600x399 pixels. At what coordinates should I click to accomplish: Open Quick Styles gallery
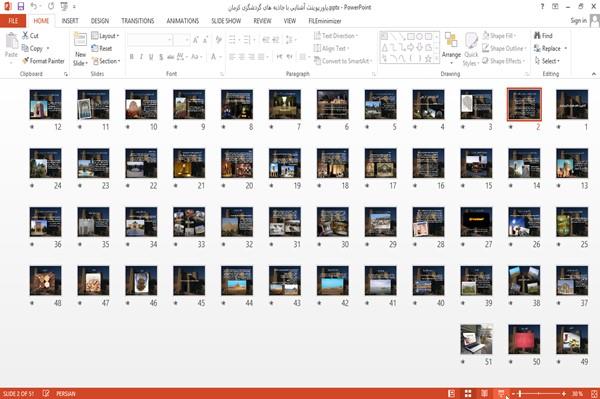coord(471,49)
